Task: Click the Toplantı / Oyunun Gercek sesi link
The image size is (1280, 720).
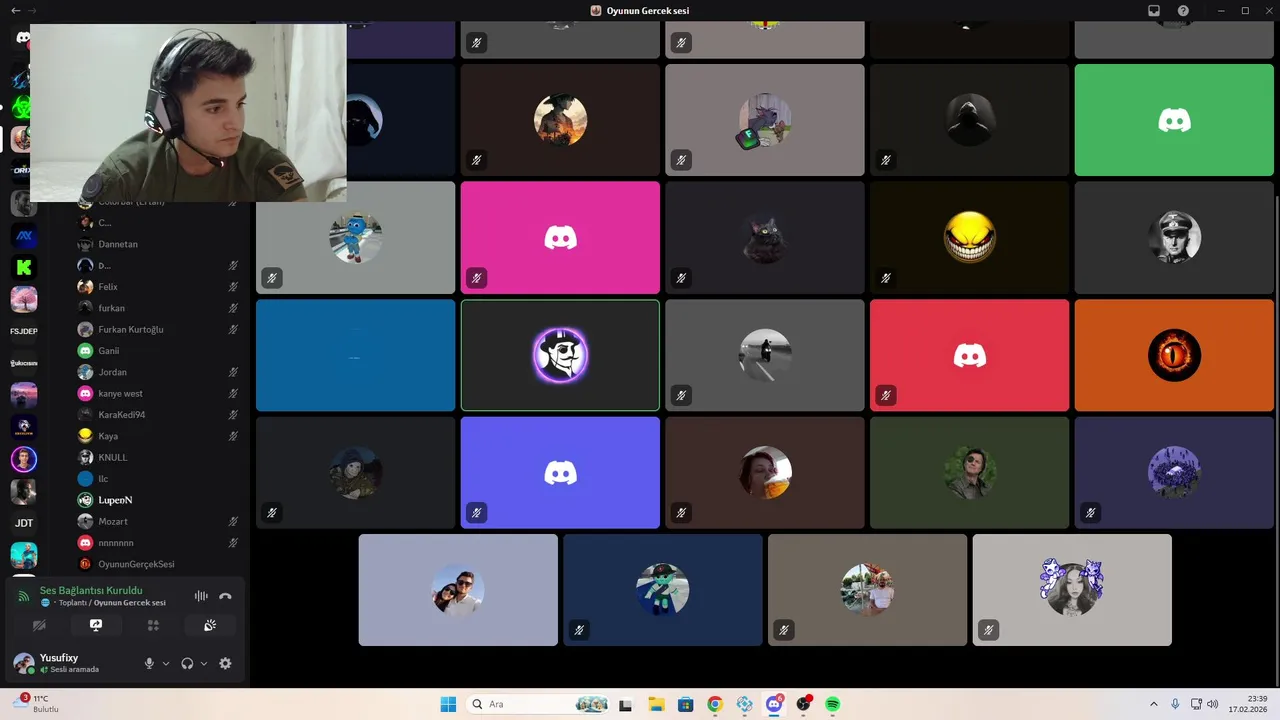Action: pyautogui.click(x=113, y=603)
